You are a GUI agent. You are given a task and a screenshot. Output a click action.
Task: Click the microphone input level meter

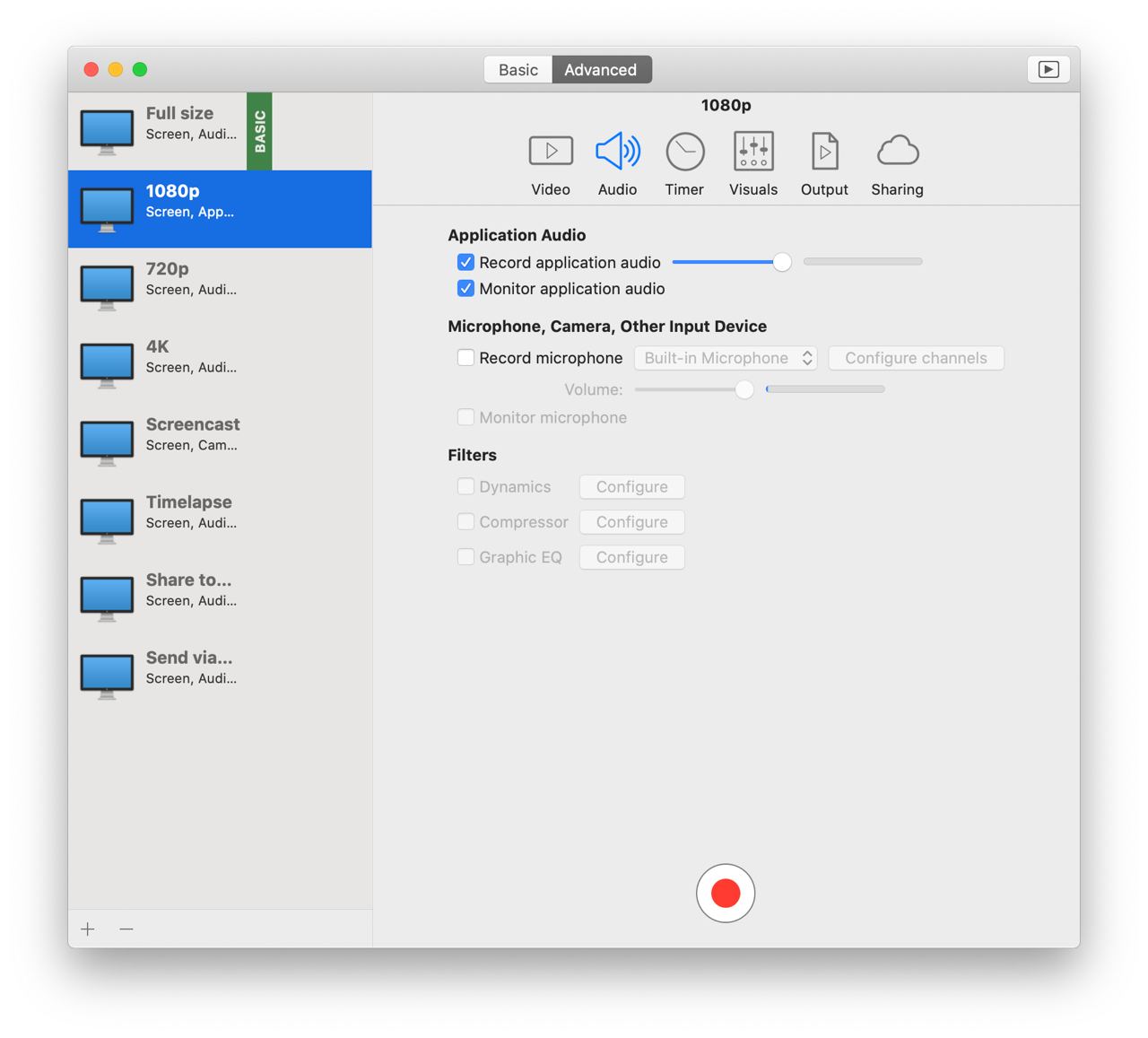(825, 388)
